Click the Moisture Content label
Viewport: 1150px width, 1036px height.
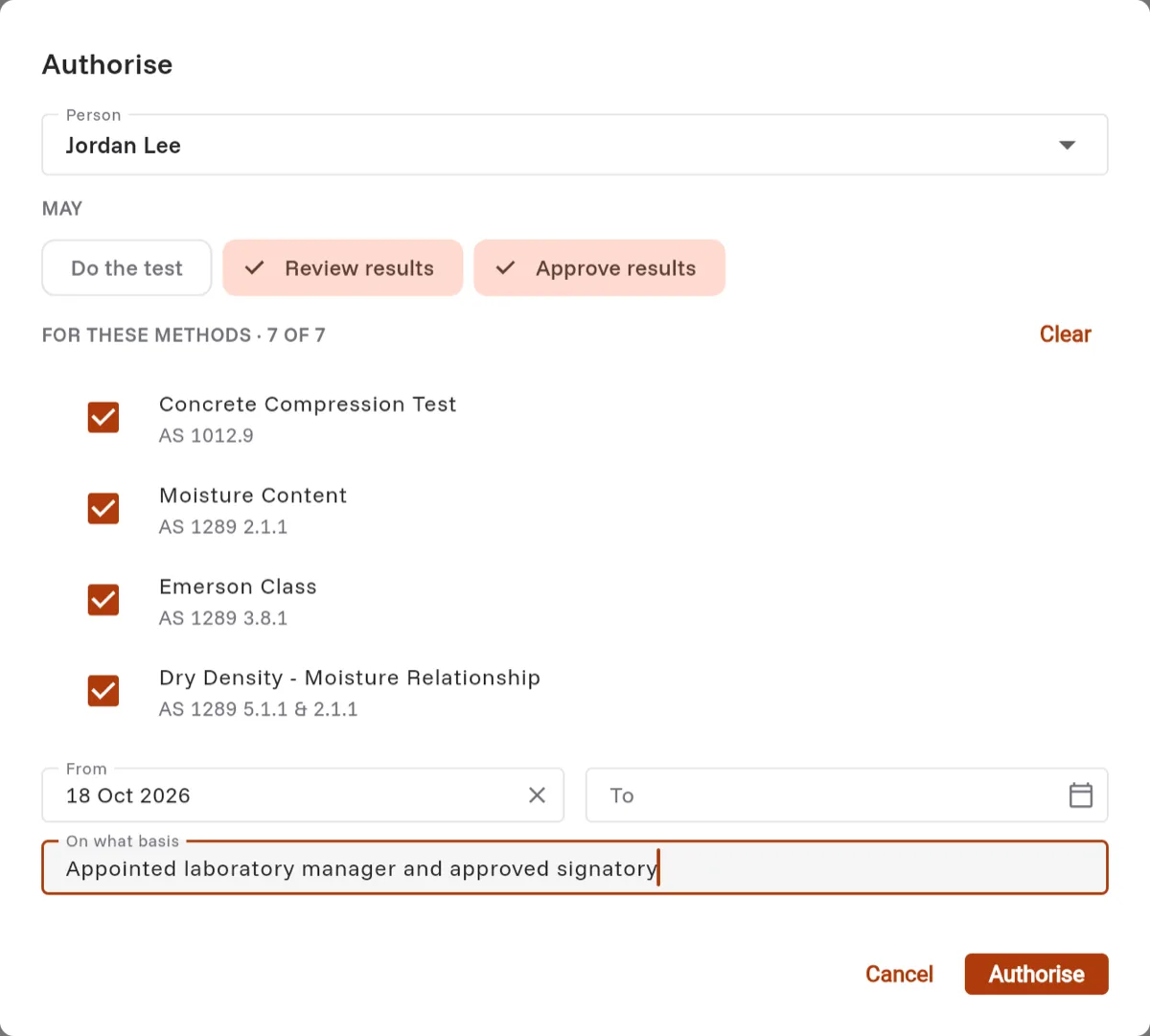(x=253, y=495)
